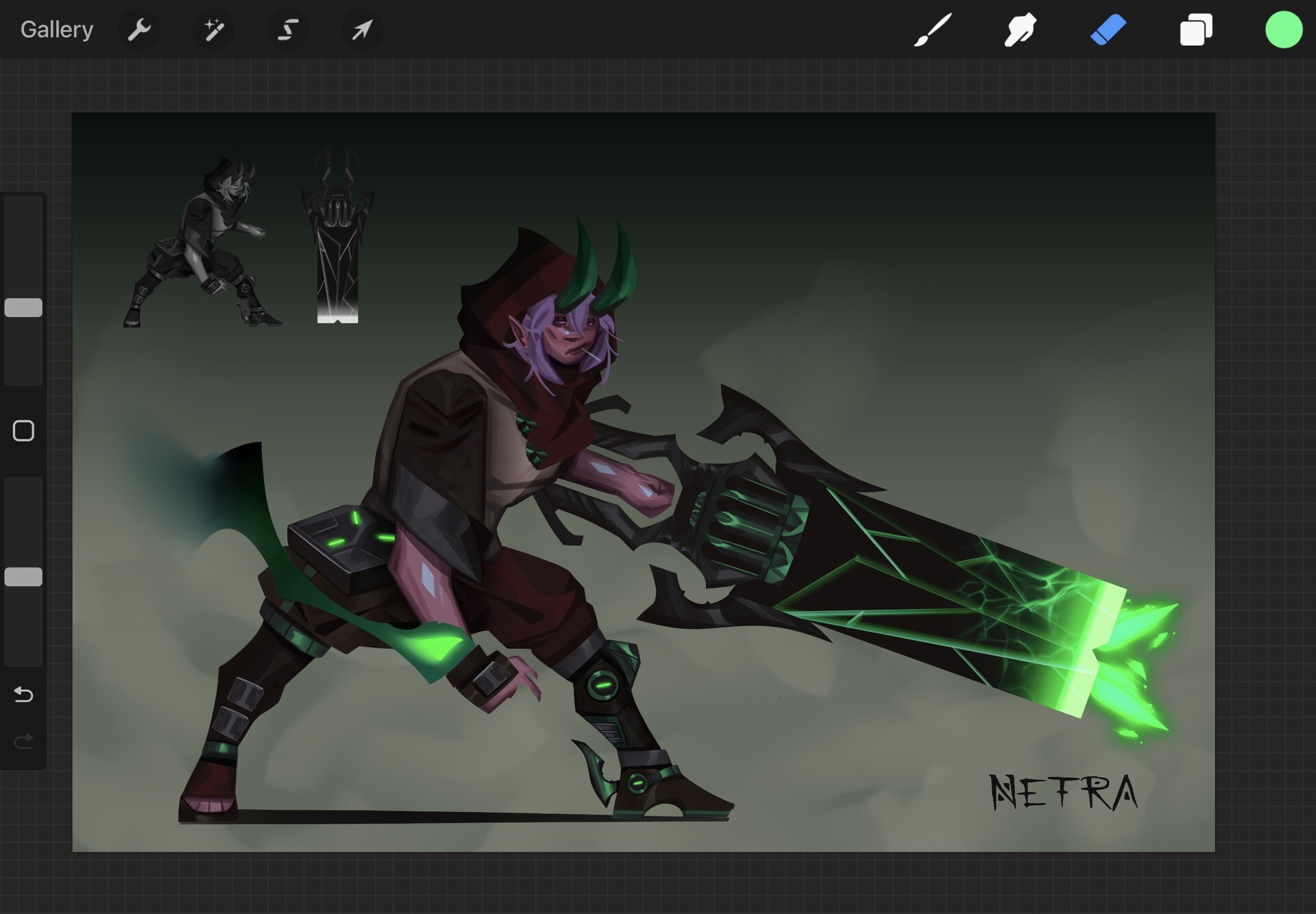The height and width of the screenshot is (914, 1316).
Task: Return to the Gallery
Action: [x=57, y=29]
